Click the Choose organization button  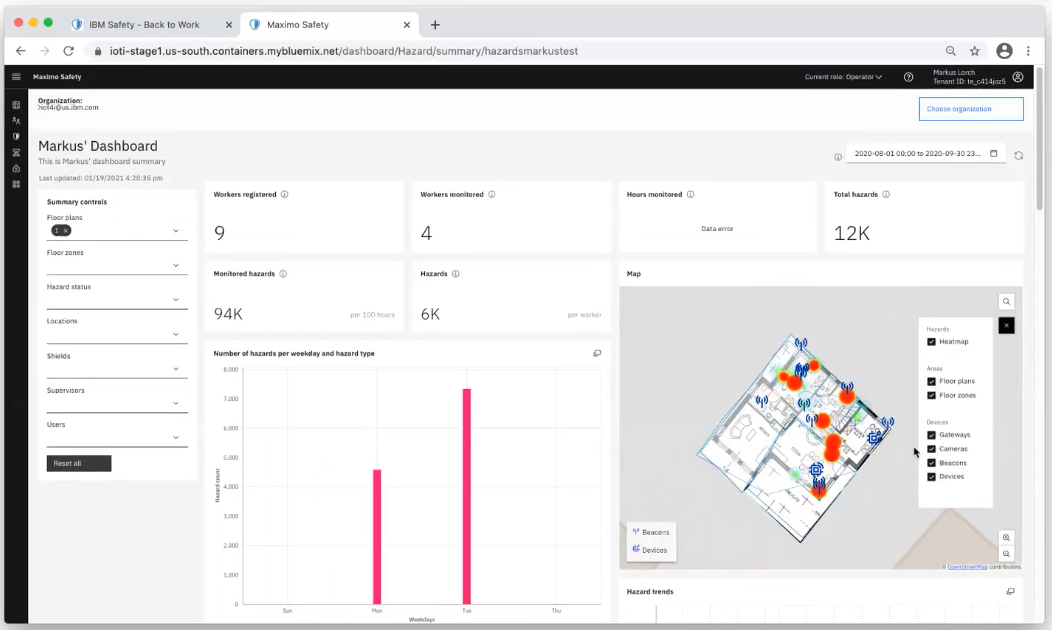pos(971,109)
